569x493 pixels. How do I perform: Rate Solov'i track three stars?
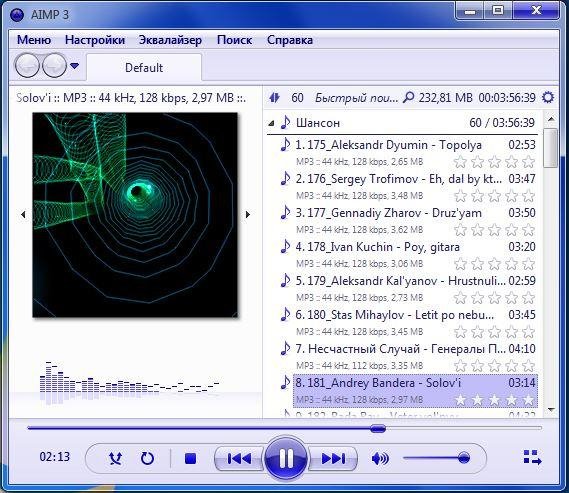click(495, 400)
